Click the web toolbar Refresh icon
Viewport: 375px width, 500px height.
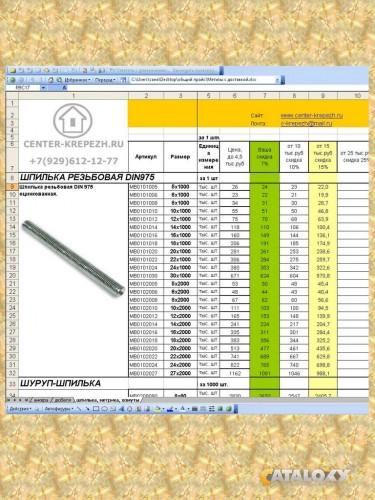[x=50, y=80]
